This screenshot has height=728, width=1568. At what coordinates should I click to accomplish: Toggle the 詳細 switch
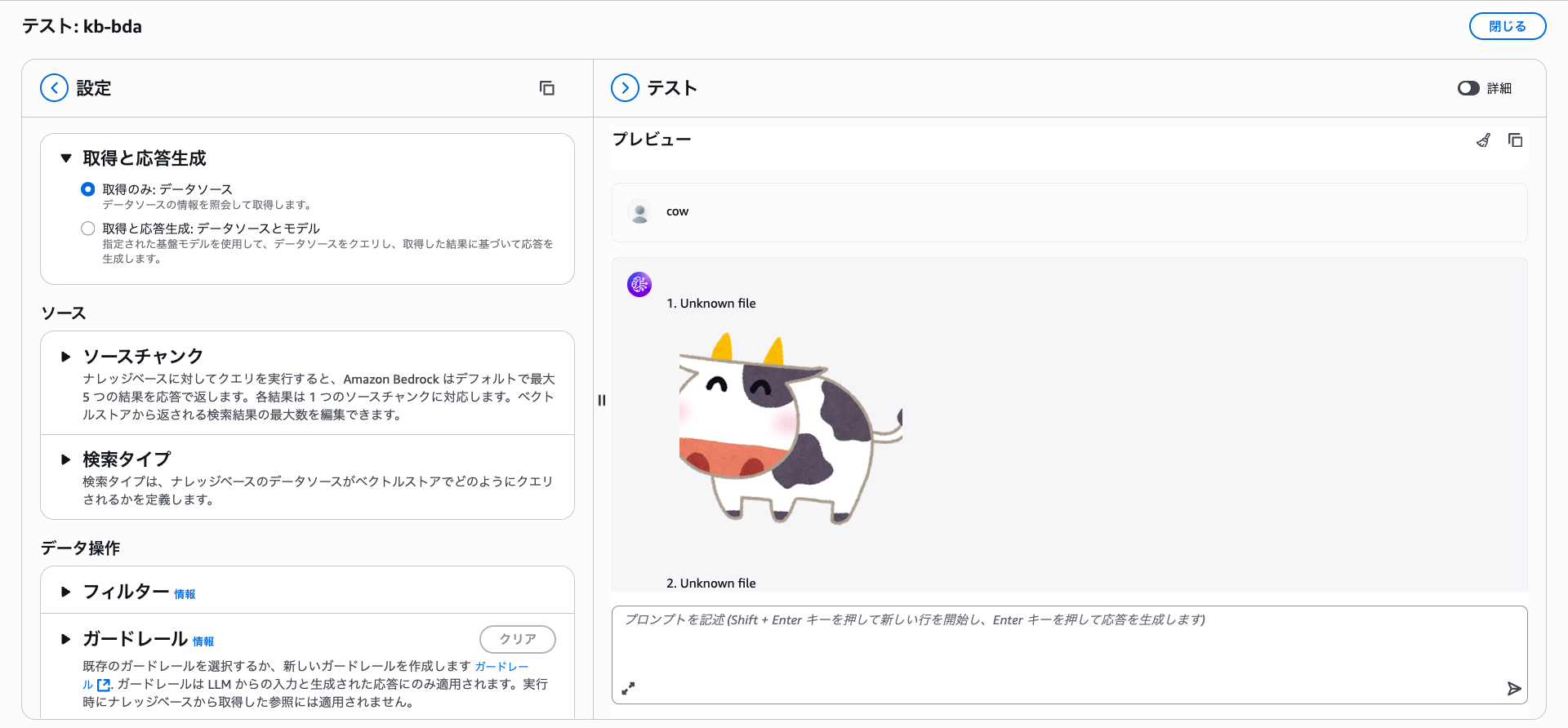click(1468, 88)
